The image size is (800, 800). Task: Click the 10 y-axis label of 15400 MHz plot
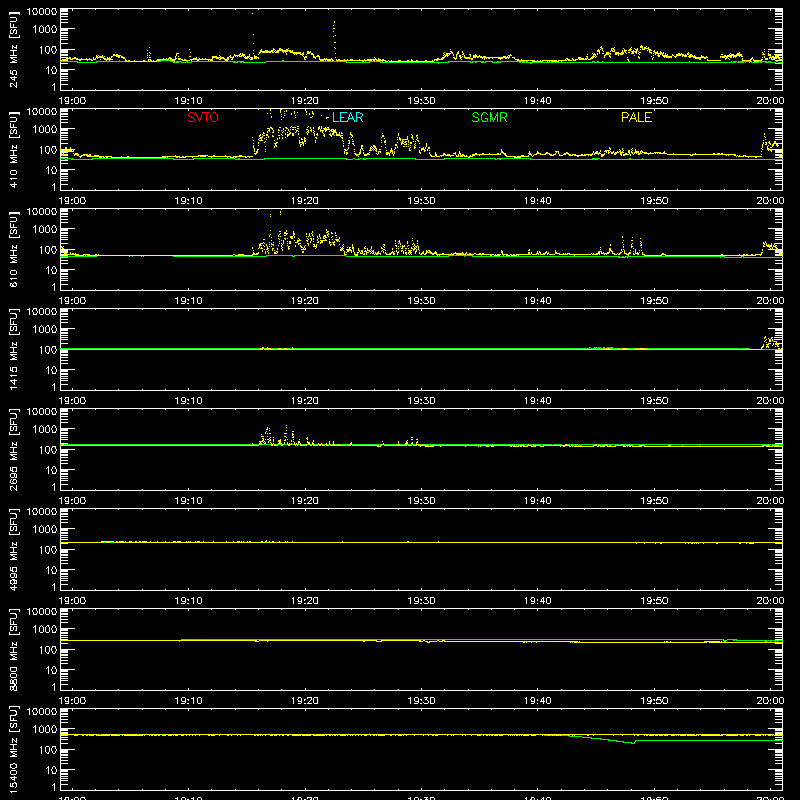(x=51, y=770)
